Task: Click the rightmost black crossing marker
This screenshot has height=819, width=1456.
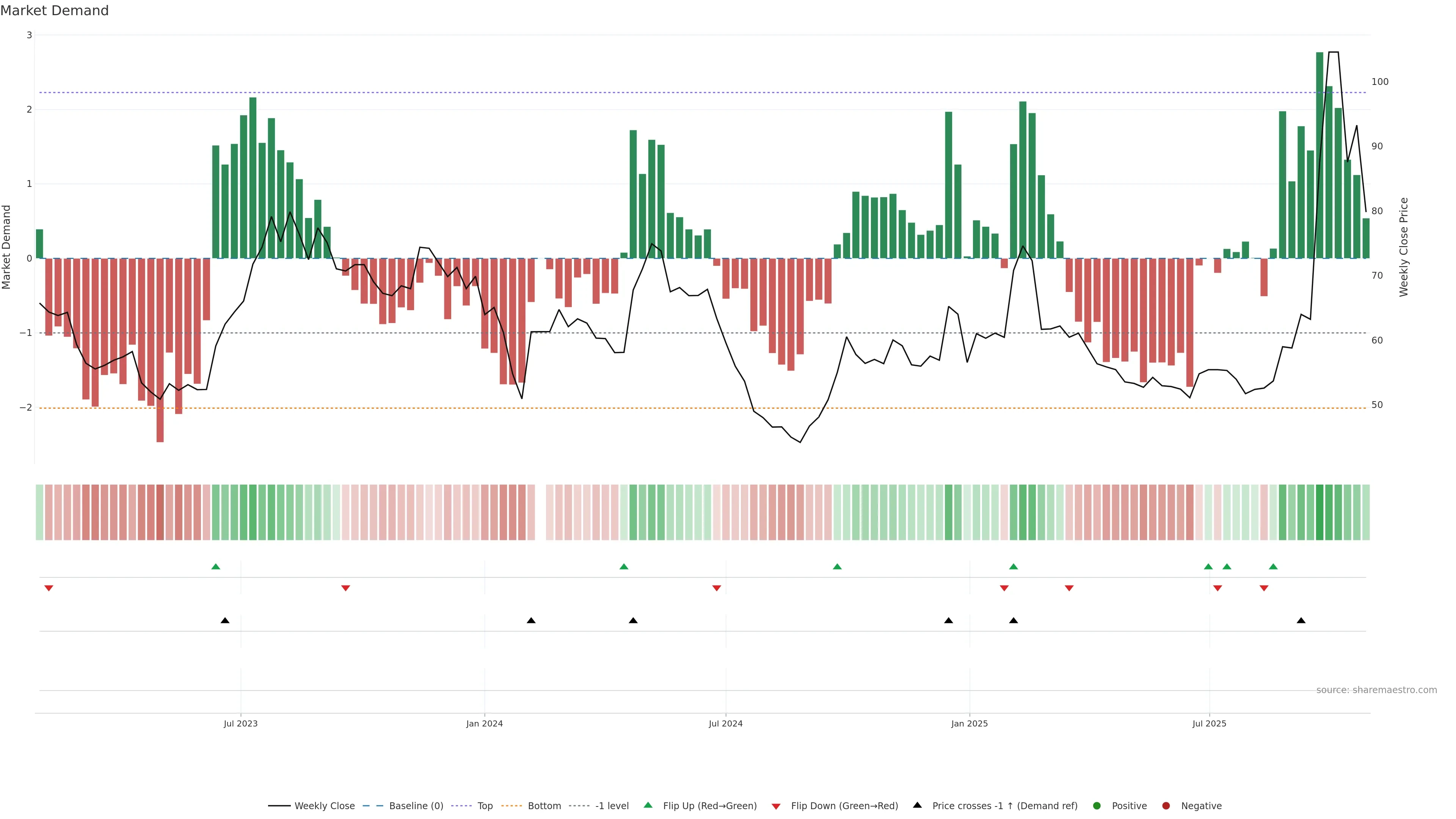Action: pyautogui.click(x=1301, y=621)
